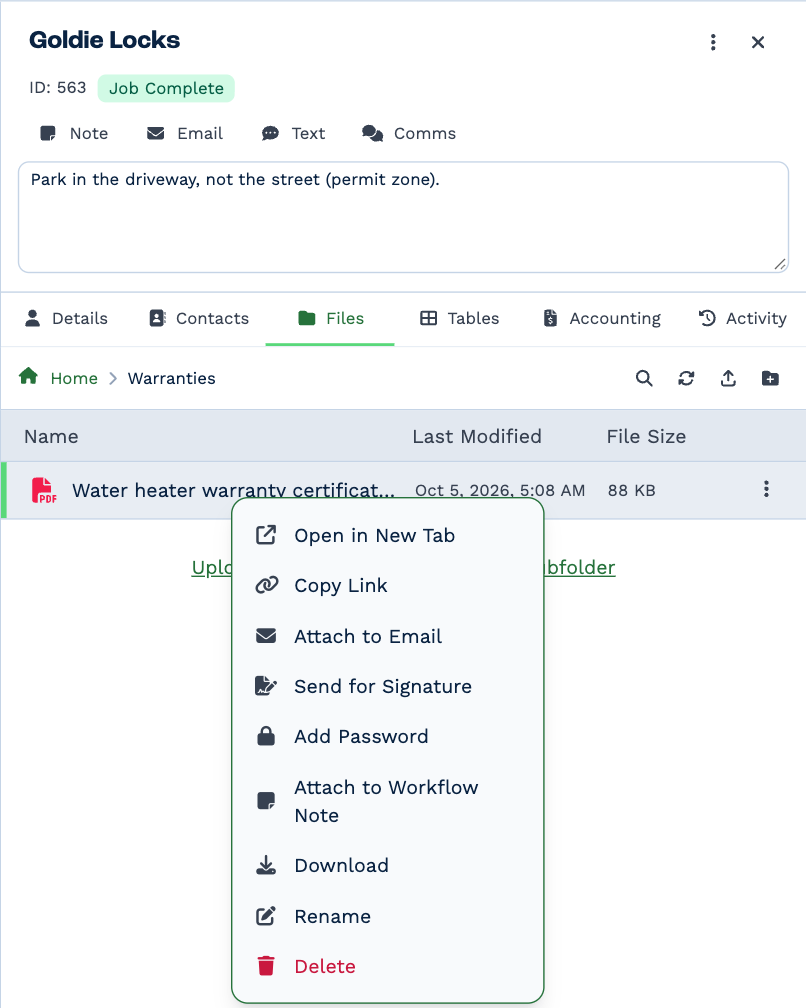Image resolution: width=806 pixels, height=1008 pixels.
Task: Click into the driveway parking note field
Action: (x=403, y=217)
